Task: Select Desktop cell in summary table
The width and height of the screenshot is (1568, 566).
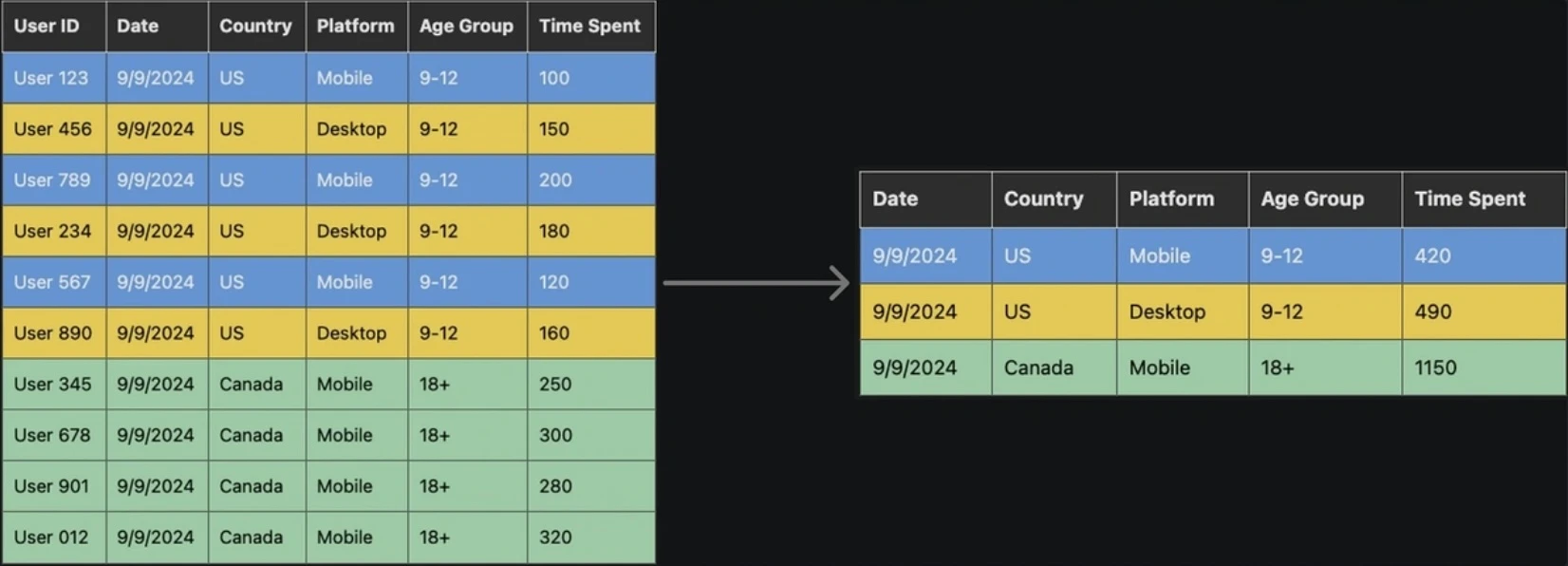Action: (x=1167, y=312)
